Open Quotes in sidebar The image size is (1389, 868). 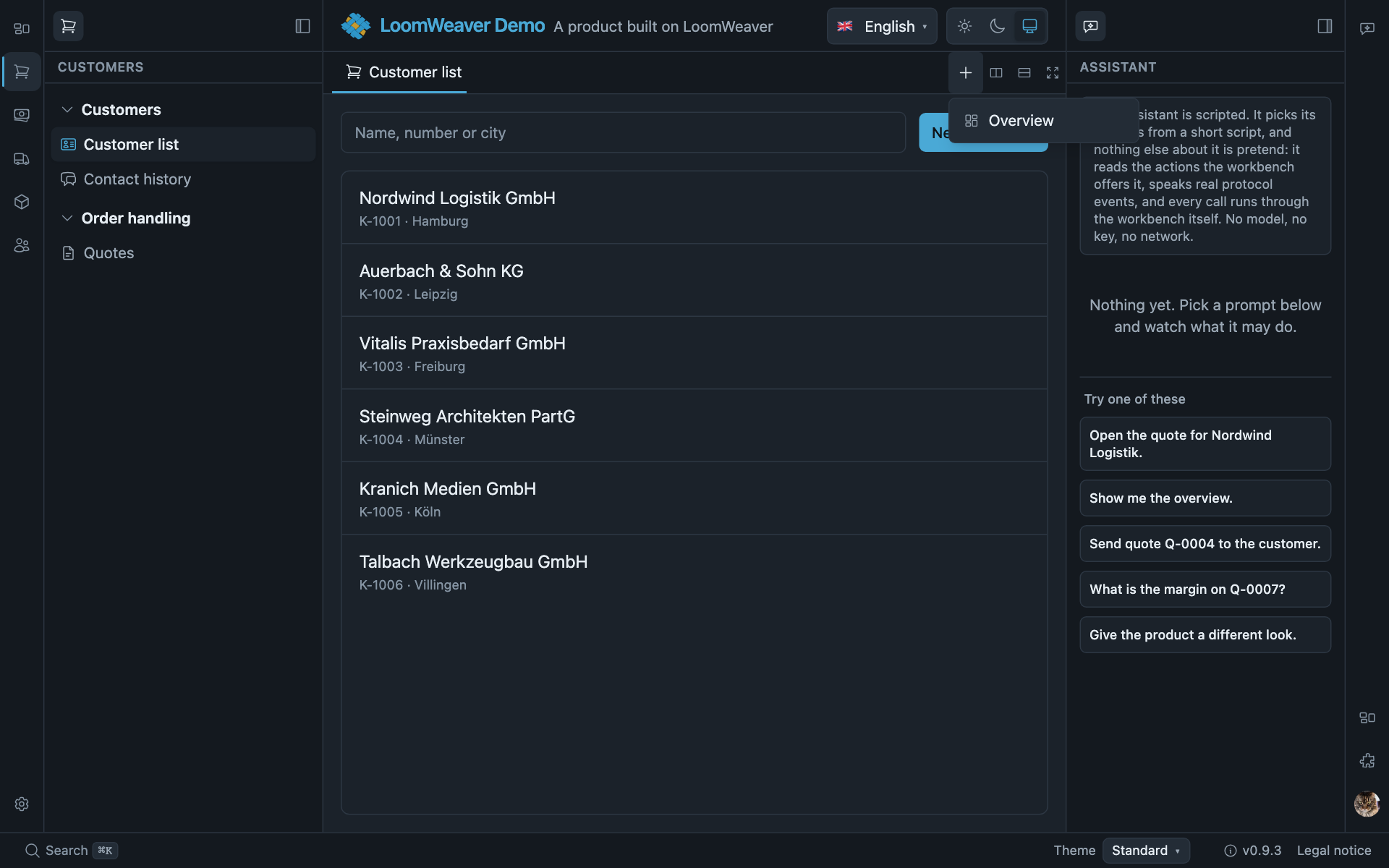click(x=184, y=253)
